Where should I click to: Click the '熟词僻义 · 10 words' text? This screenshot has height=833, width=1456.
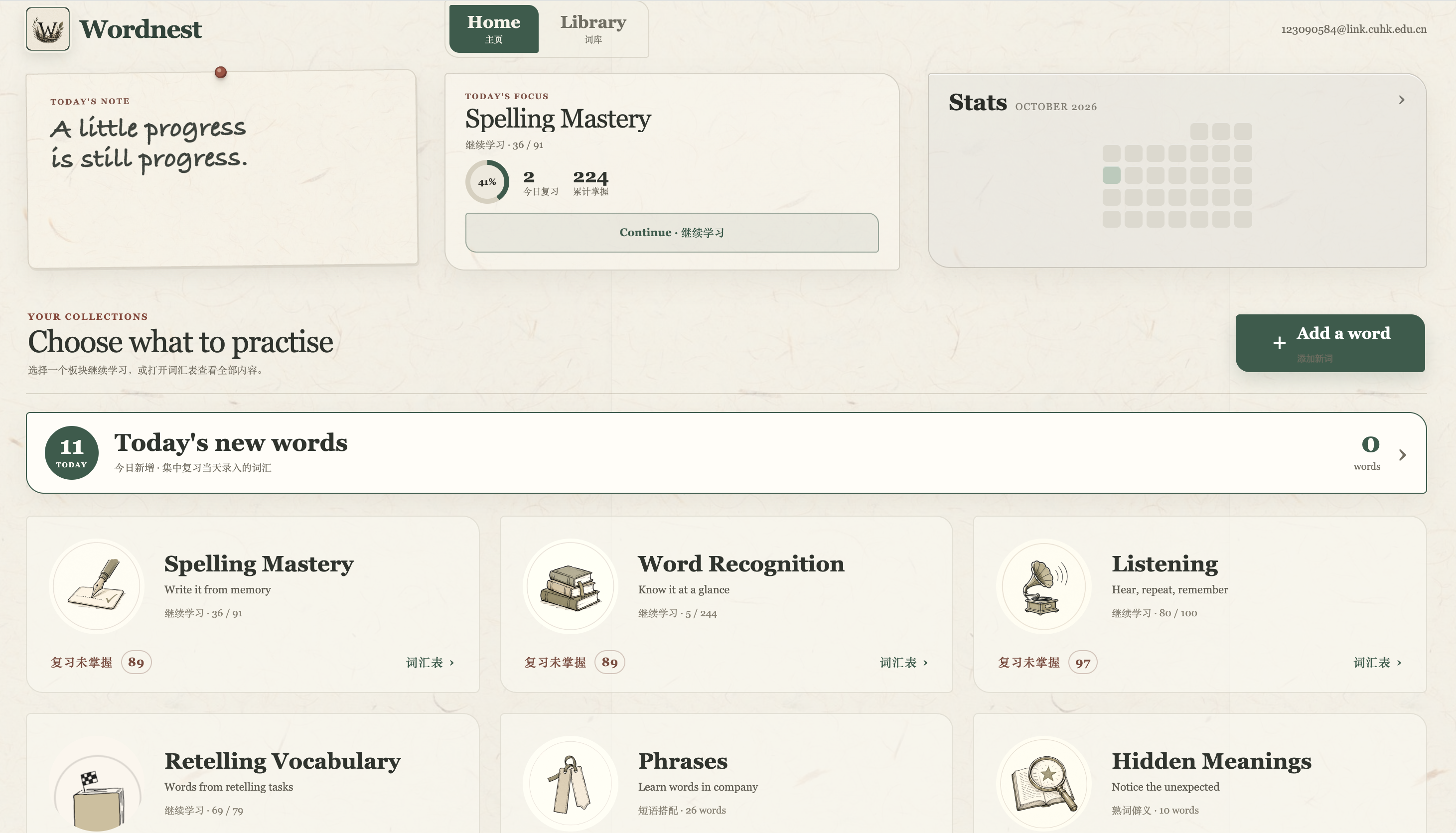click(x=1155, y=811)
